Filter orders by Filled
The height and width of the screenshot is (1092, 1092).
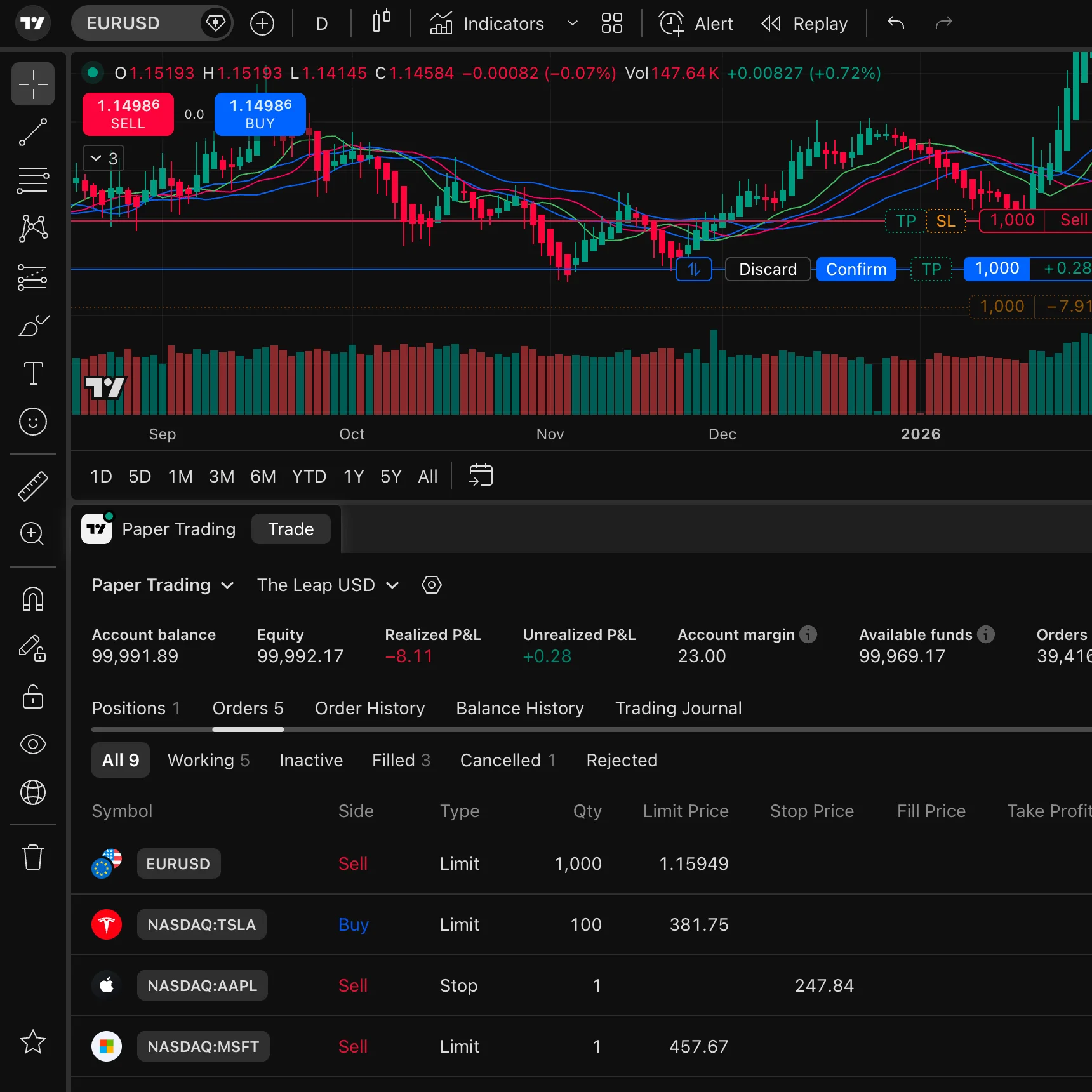tap(401, 760)
